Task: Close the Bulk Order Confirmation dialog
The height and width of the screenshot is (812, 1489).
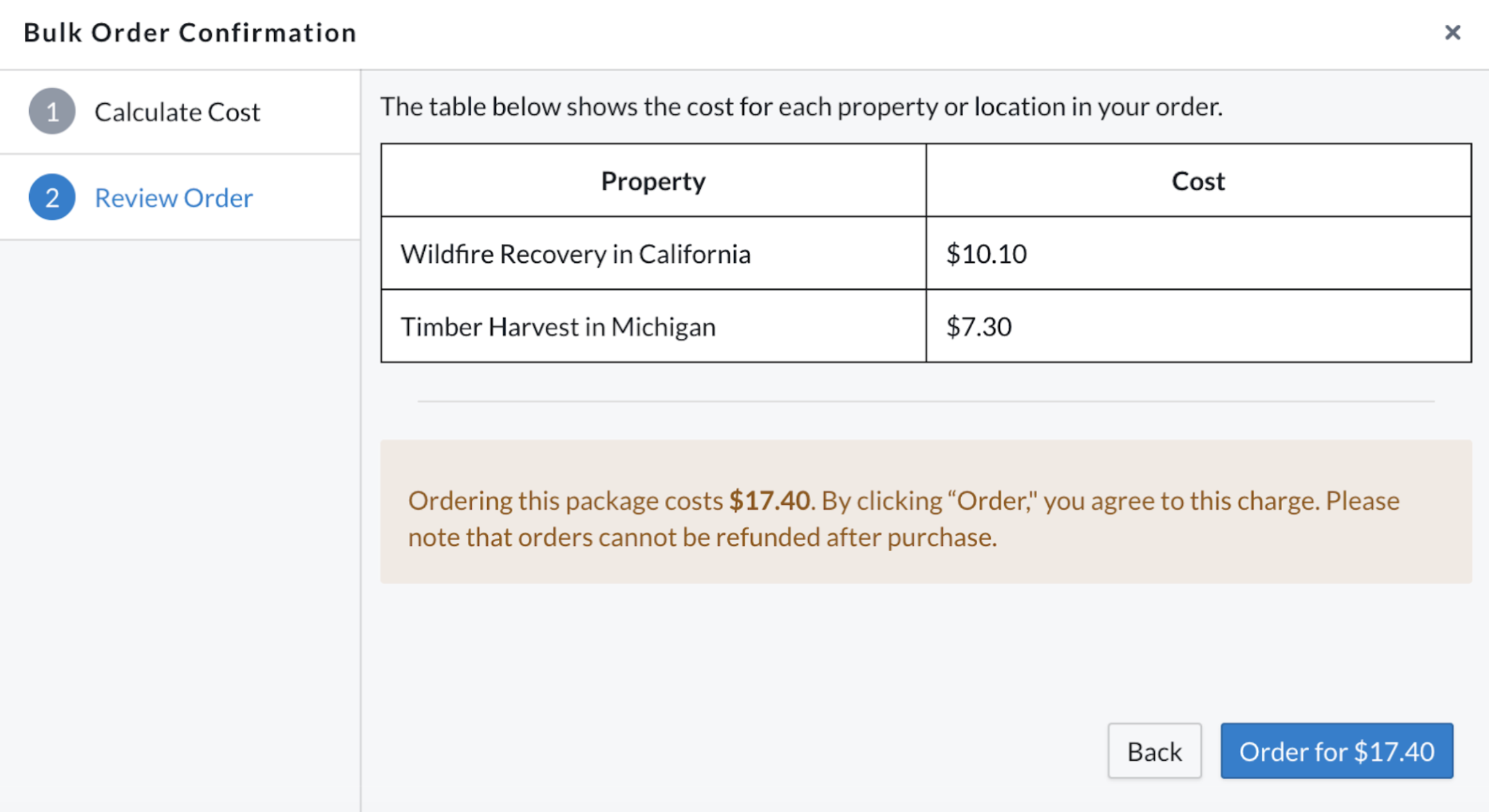Action: tap(1452, 33)
